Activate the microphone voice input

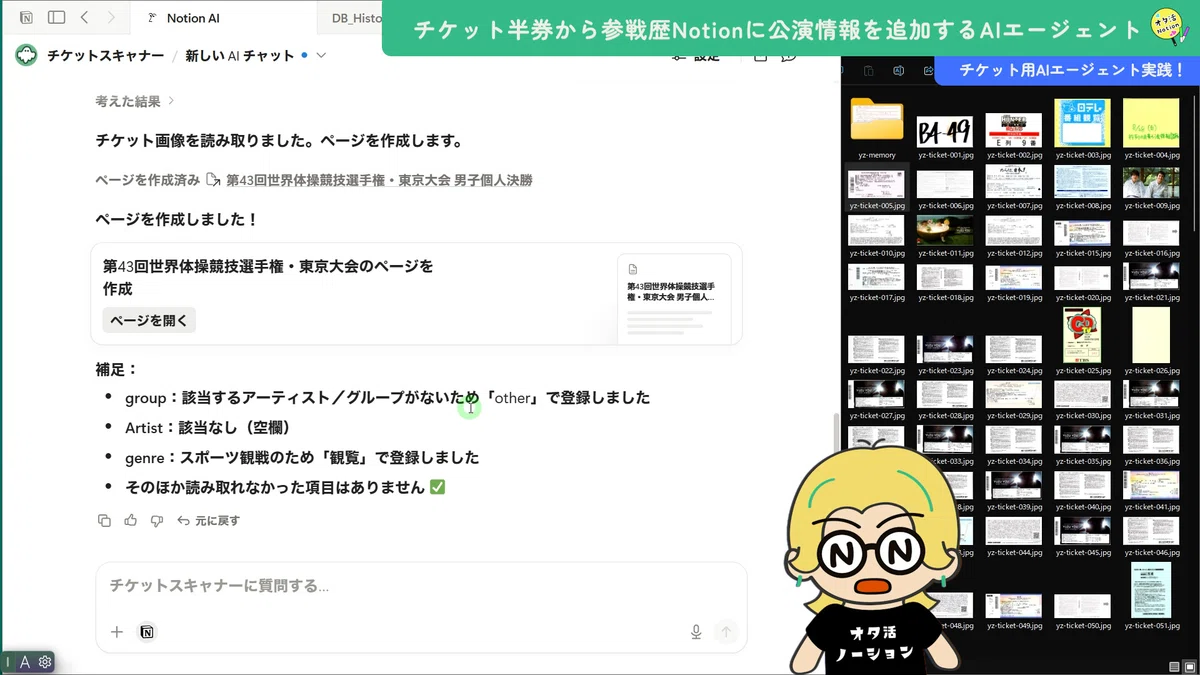696,632
